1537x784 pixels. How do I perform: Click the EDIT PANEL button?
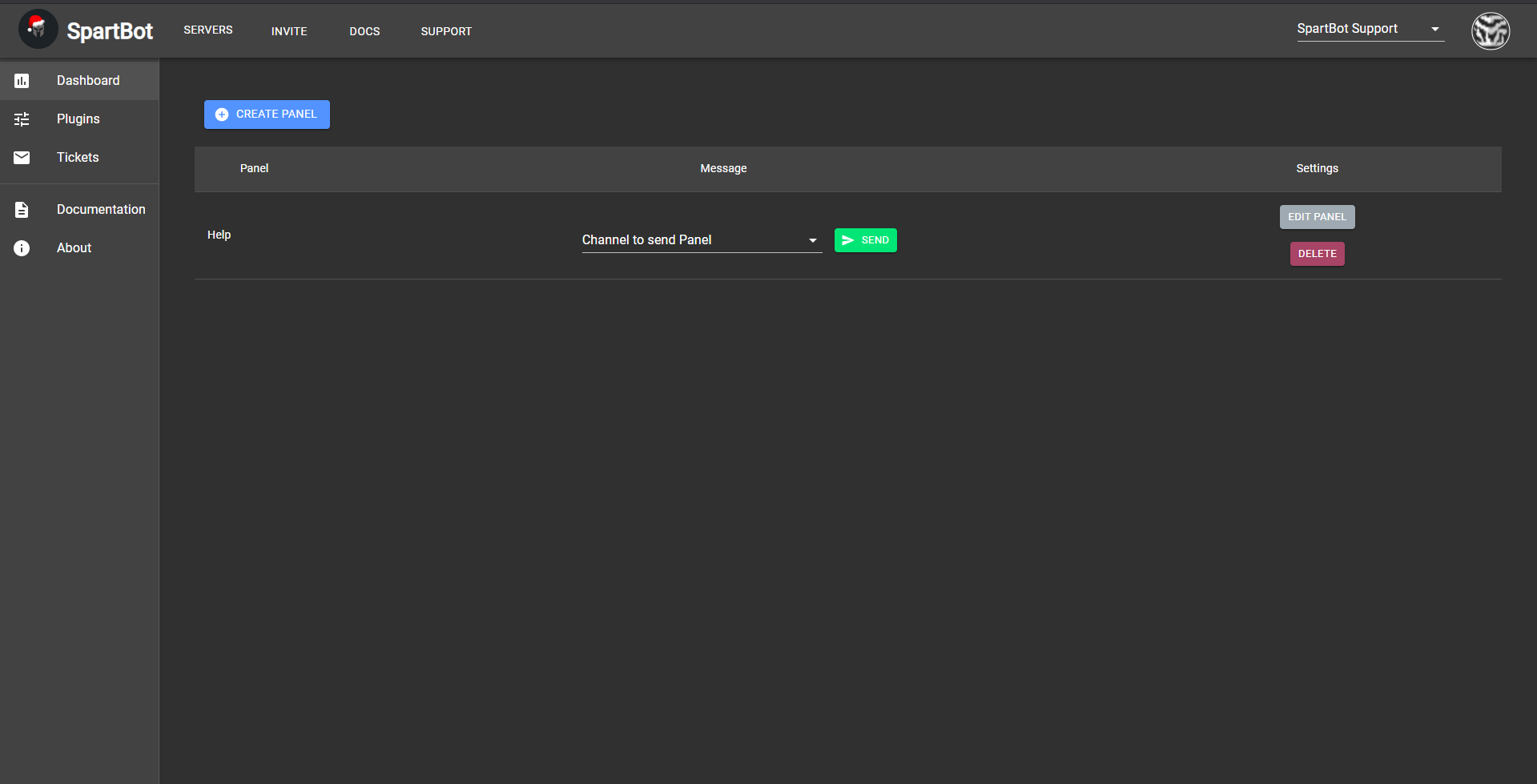coord(1317,217)
